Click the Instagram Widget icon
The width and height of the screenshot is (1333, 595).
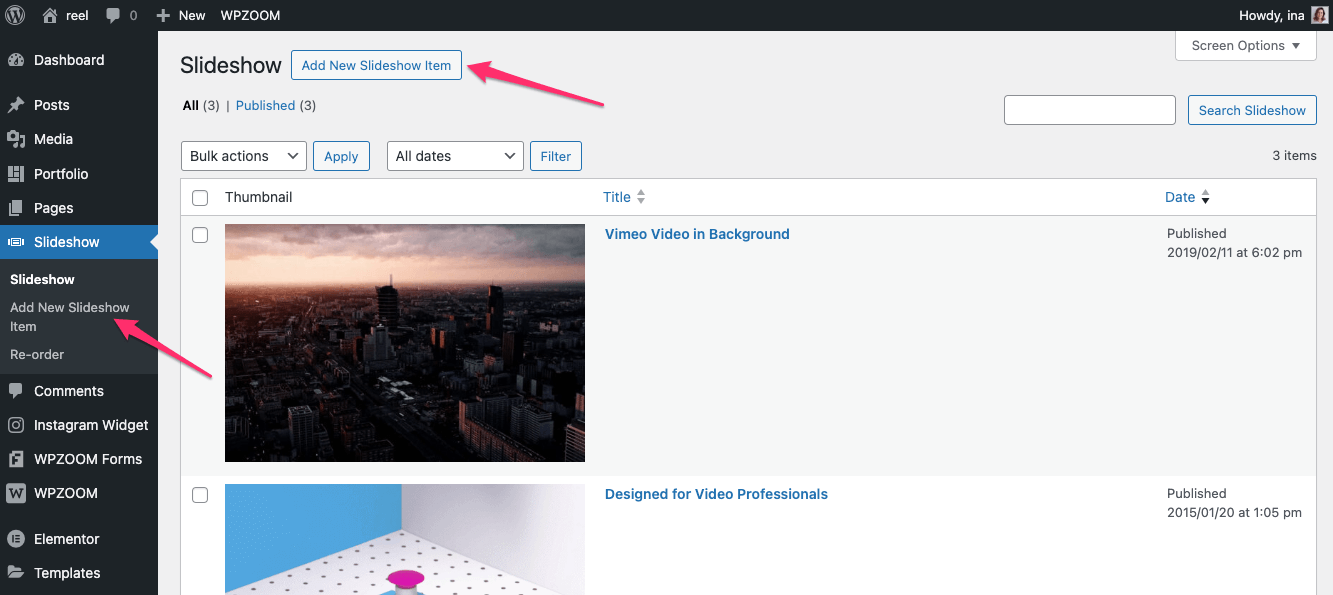16,425
